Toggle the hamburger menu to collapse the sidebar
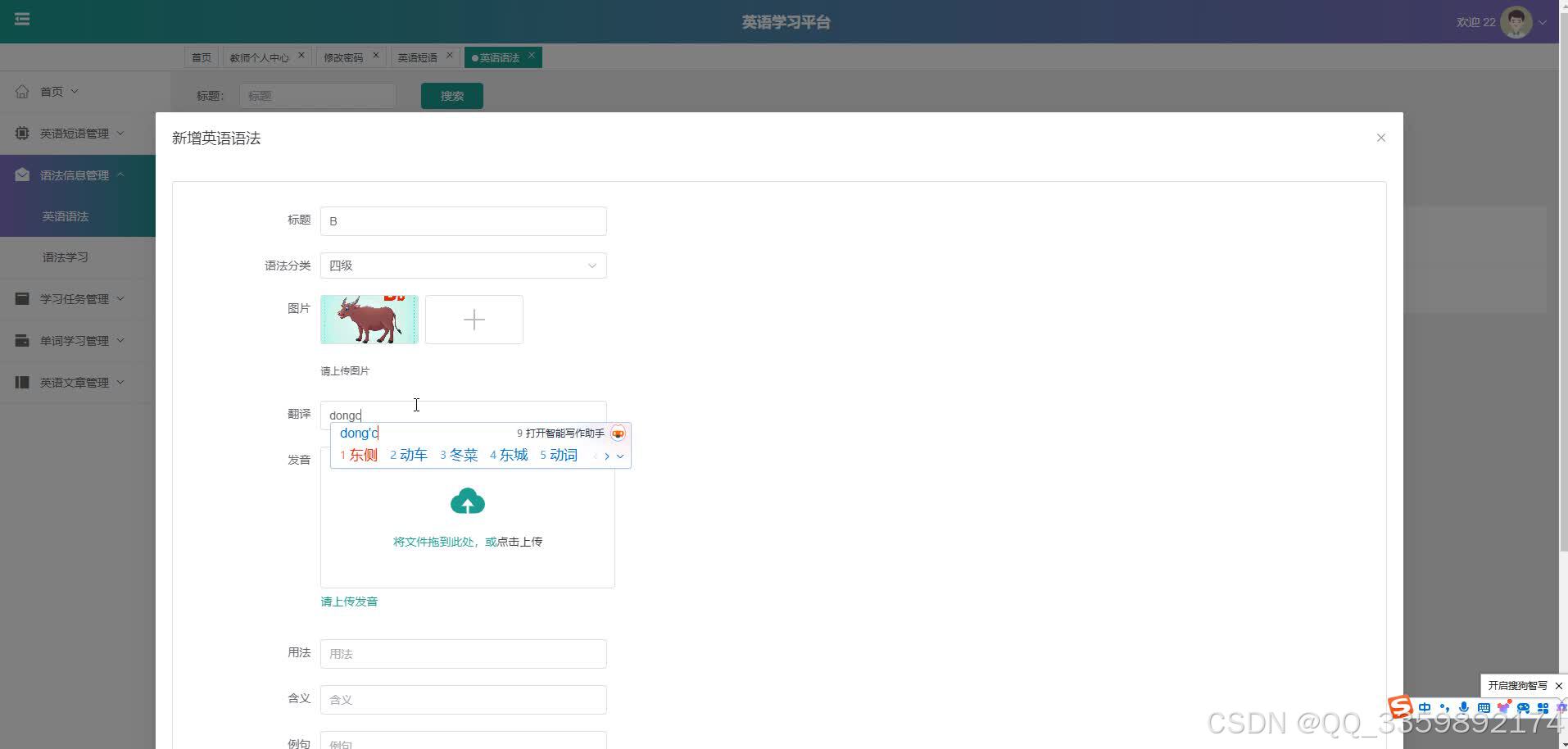 pos(22,19)
